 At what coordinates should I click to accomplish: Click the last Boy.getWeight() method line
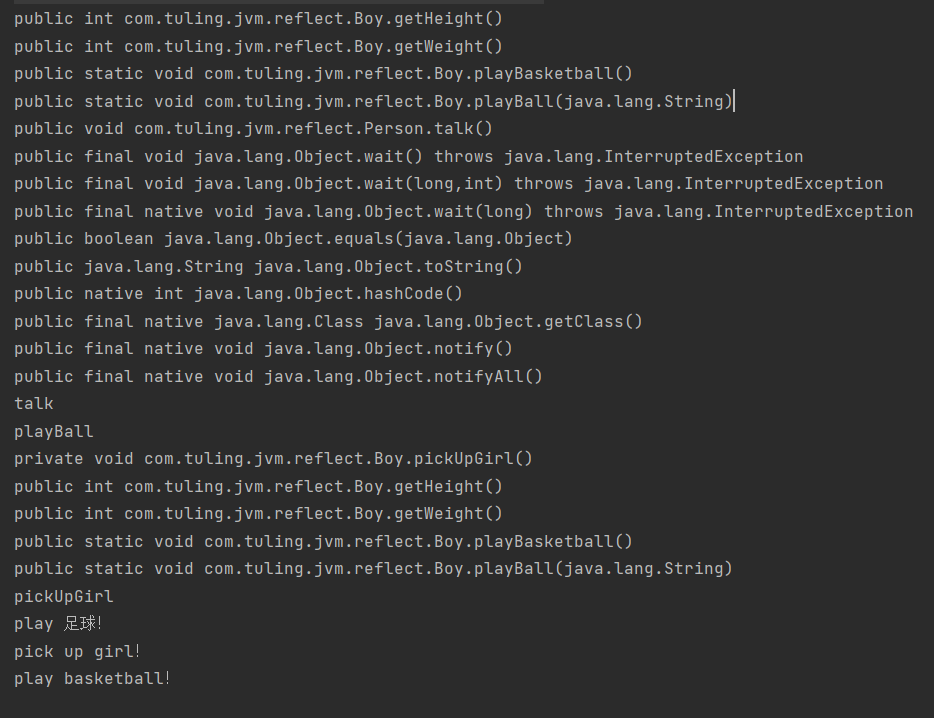coord(258,514)
